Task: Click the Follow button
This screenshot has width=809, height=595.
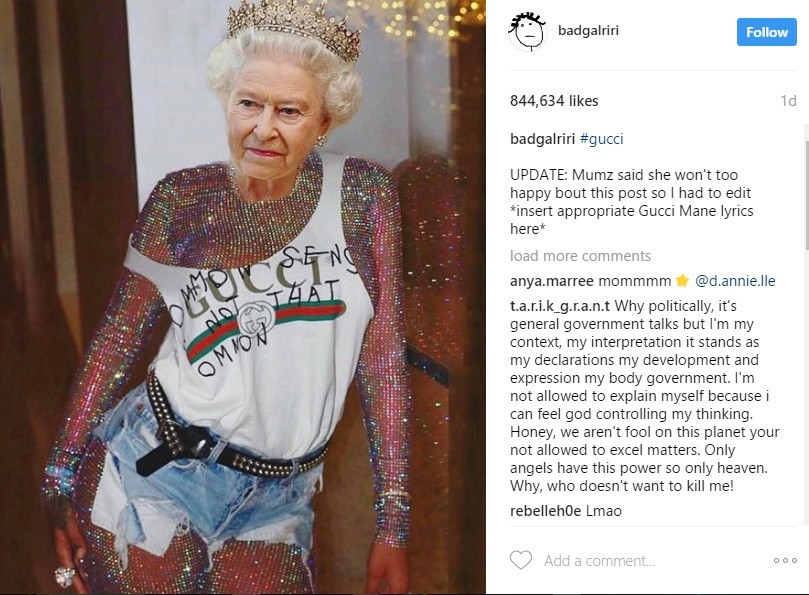Action: [766, 32]
